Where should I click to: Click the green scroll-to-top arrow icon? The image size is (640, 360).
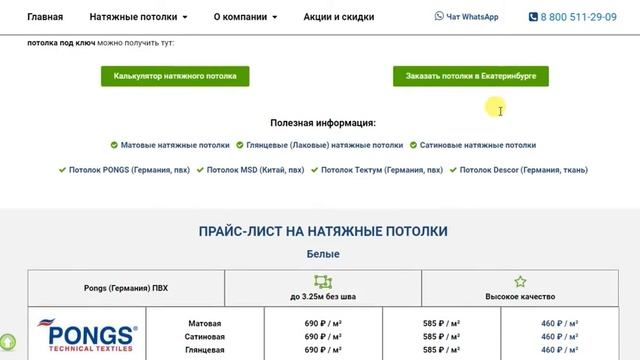(8, 342)
